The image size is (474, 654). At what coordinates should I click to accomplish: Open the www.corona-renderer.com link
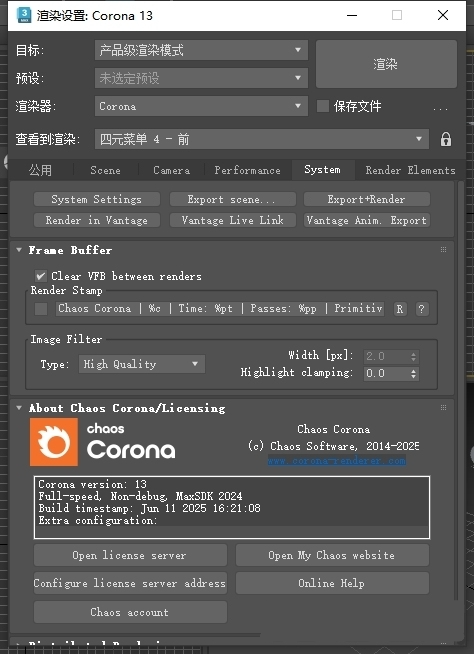coord(337,460)
